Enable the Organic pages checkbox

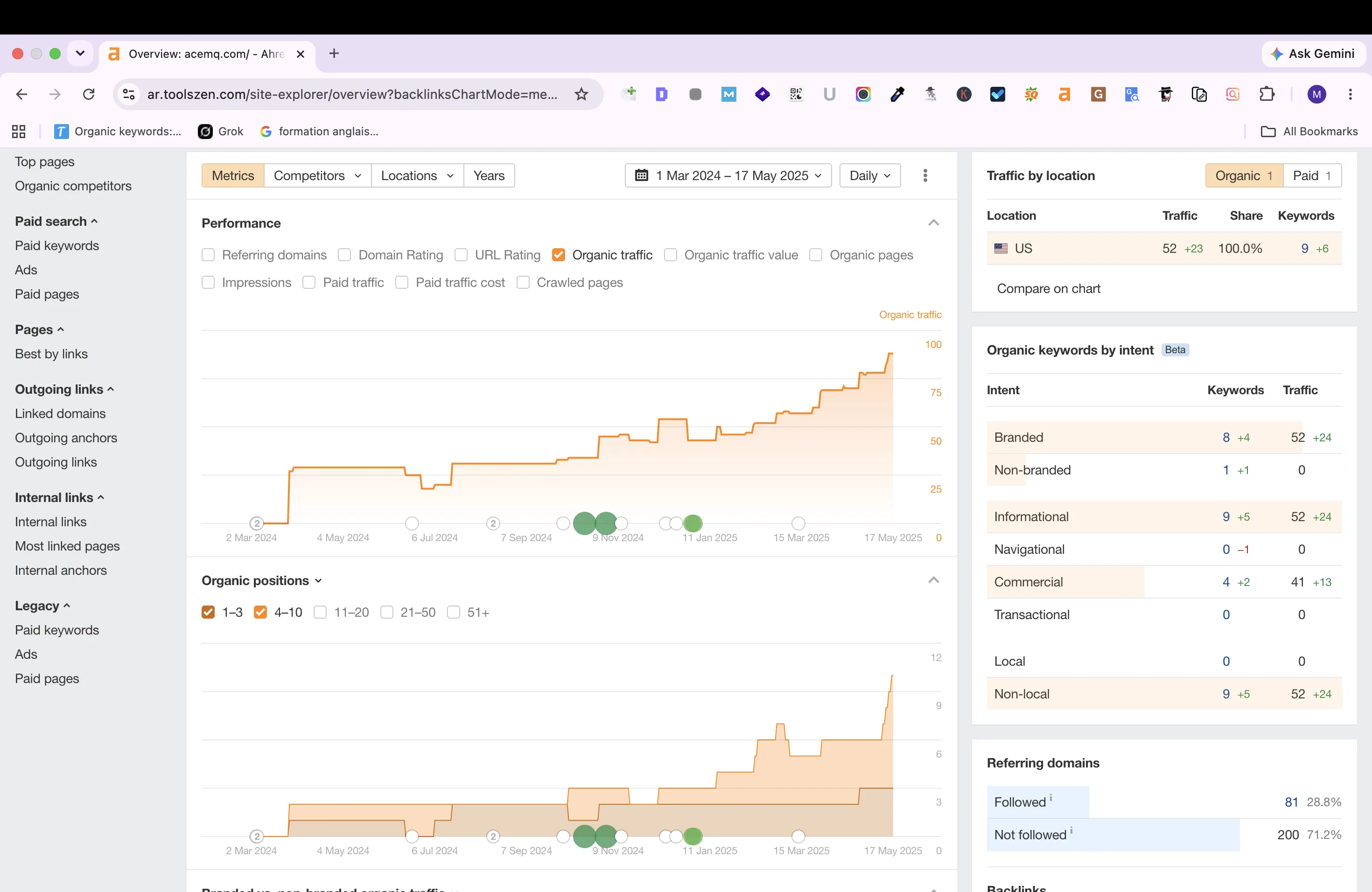[x=816, y=255]
